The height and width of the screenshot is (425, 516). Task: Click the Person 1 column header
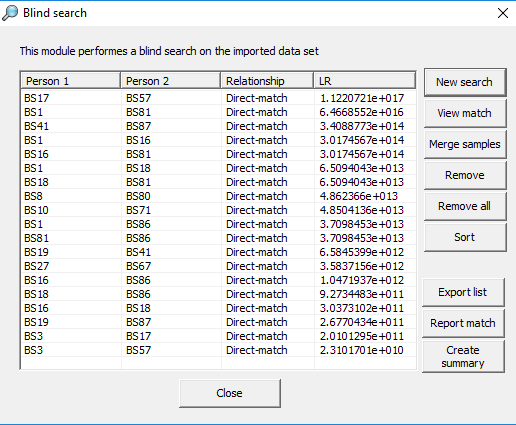click(71, 81)
